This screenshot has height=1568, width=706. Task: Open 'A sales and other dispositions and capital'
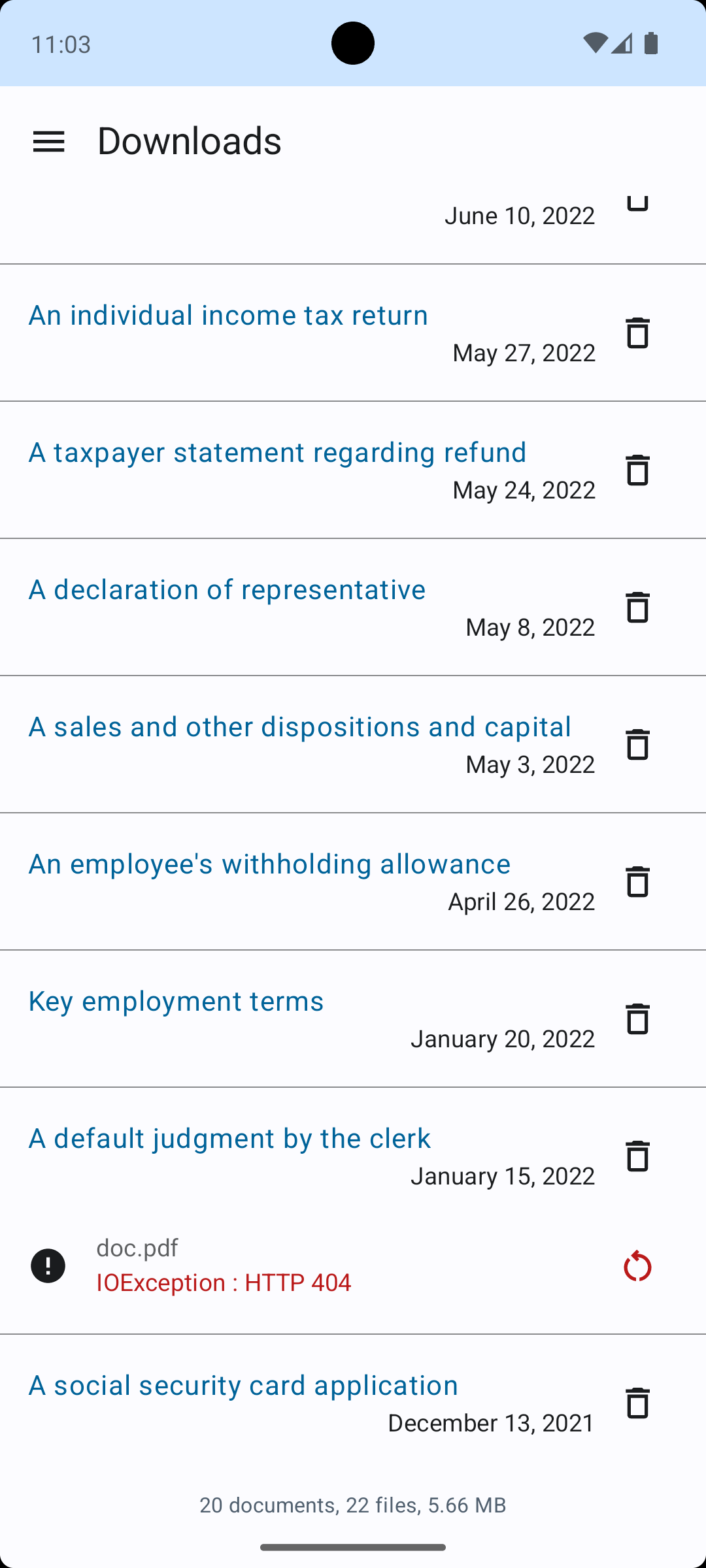pos(299,727)
